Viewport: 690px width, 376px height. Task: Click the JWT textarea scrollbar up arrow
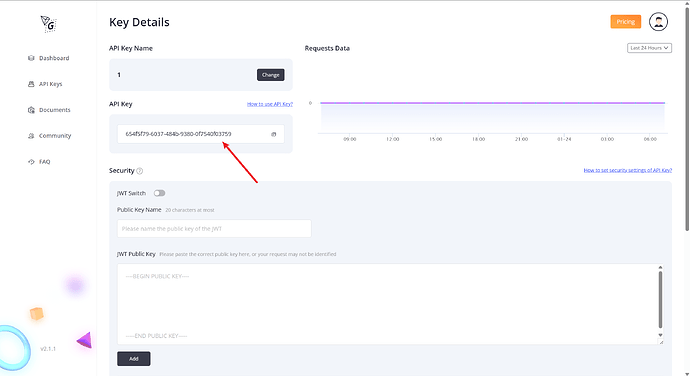pyautogui.click(x=660, y=267)
